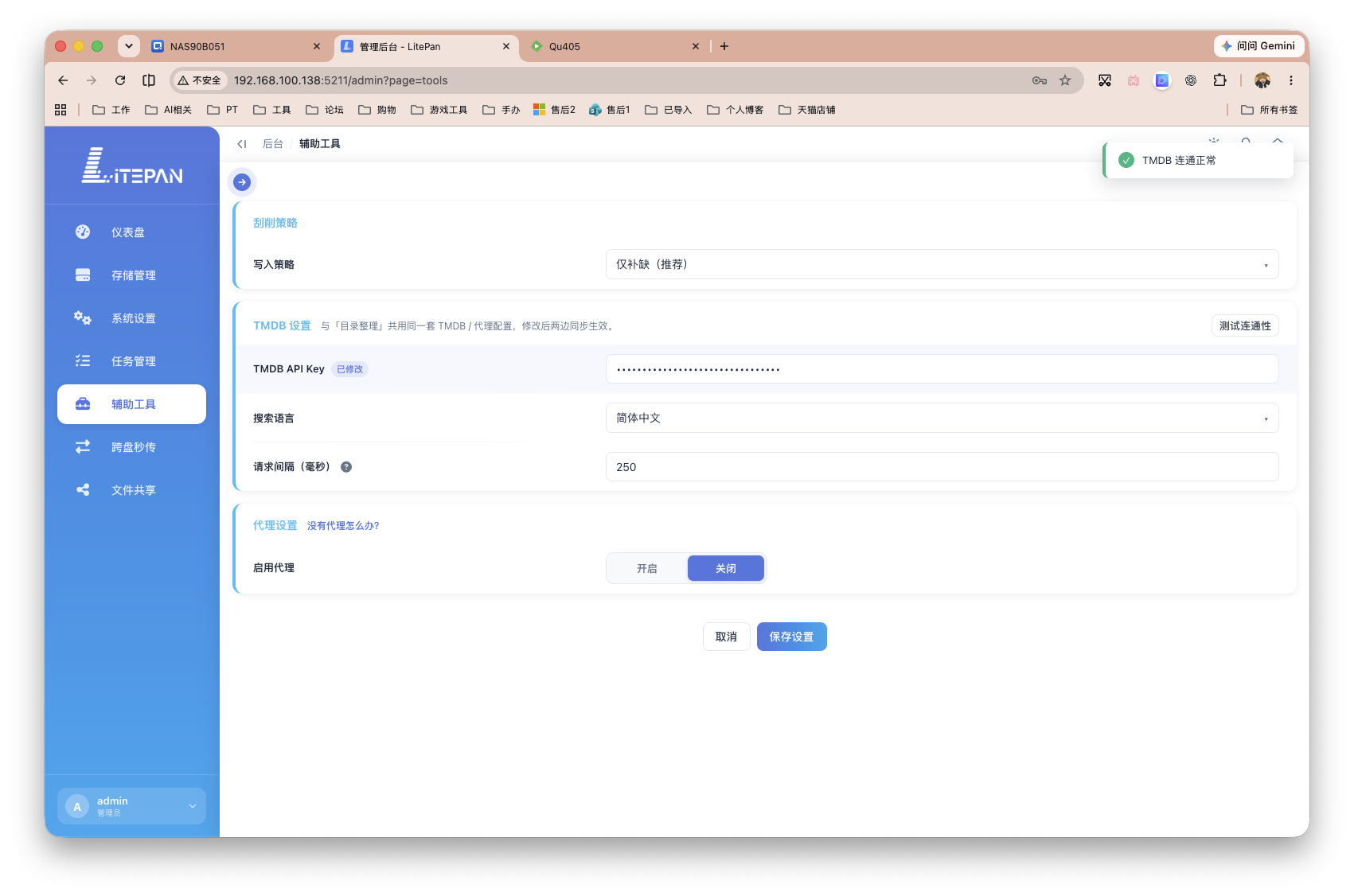Click the saved password key icon in address bar
The height and width of the screenshot is (896, 1354).
coord(1040,80)
